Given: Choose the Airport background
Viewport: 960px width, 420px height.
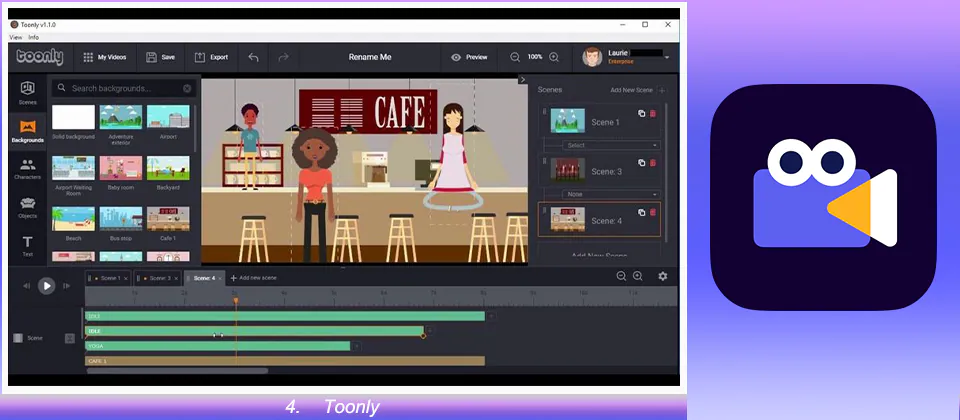Looking at the screenshot, I should [x=168, y=117].
